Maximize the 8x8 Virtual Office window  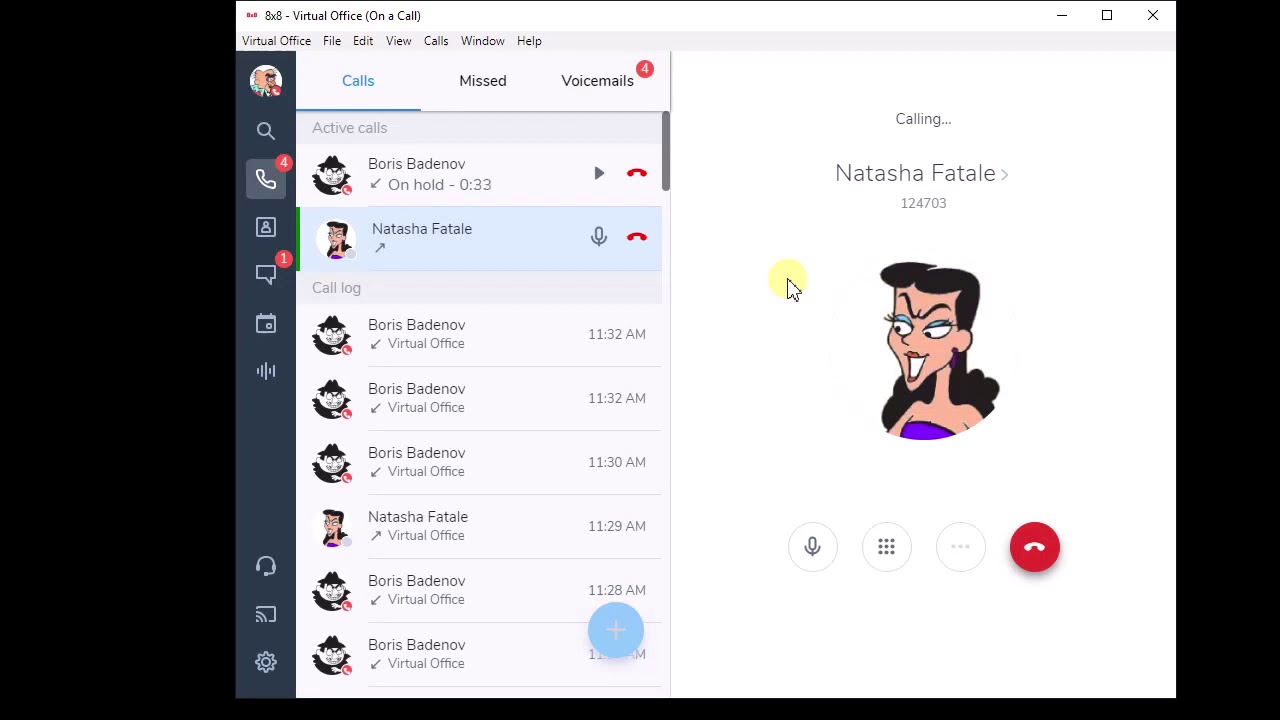pos(1107,15)
